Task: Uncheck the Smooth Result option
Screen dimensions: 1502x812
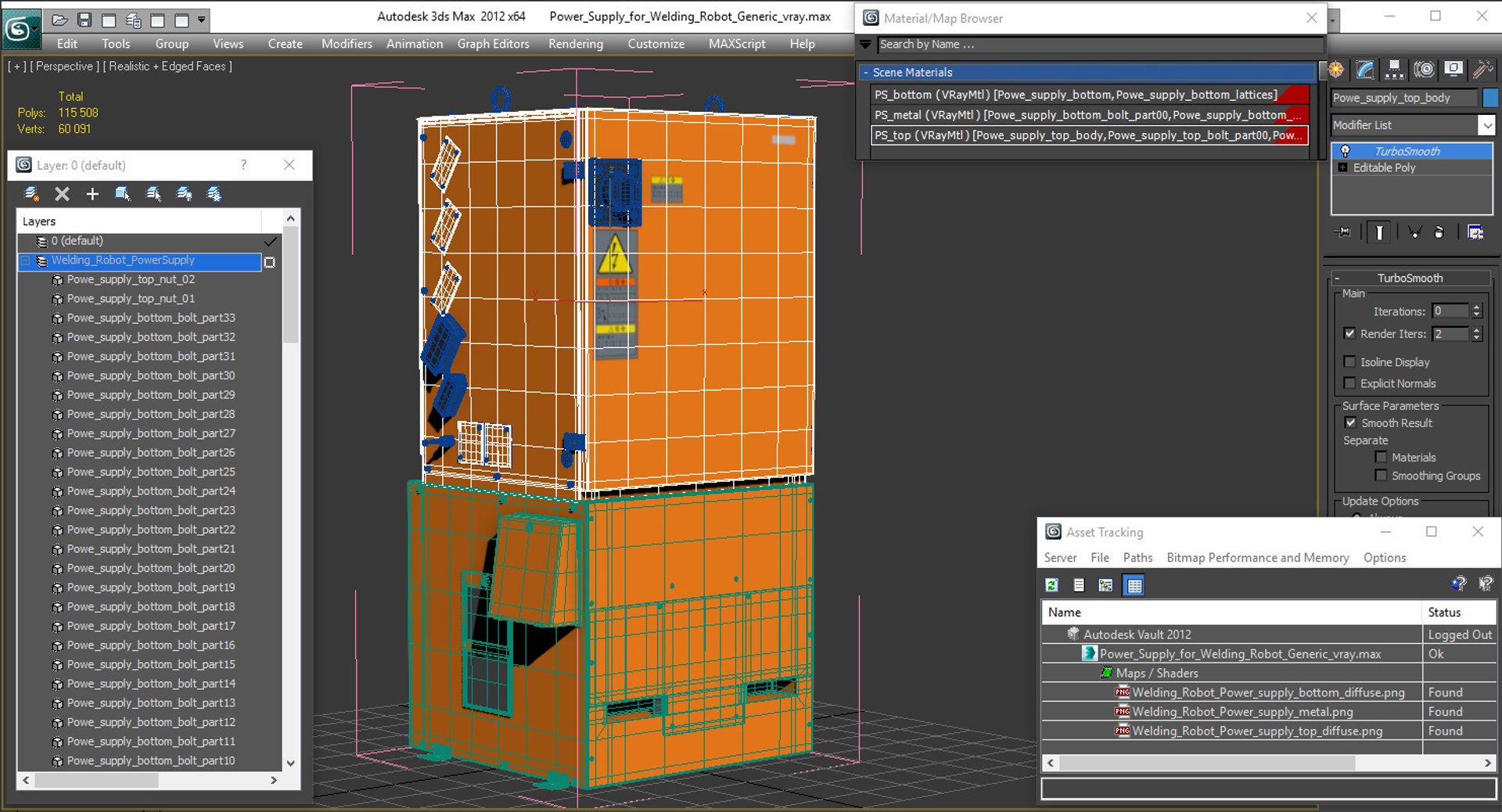Action: pyautogui.click(x=1350, y=422)
